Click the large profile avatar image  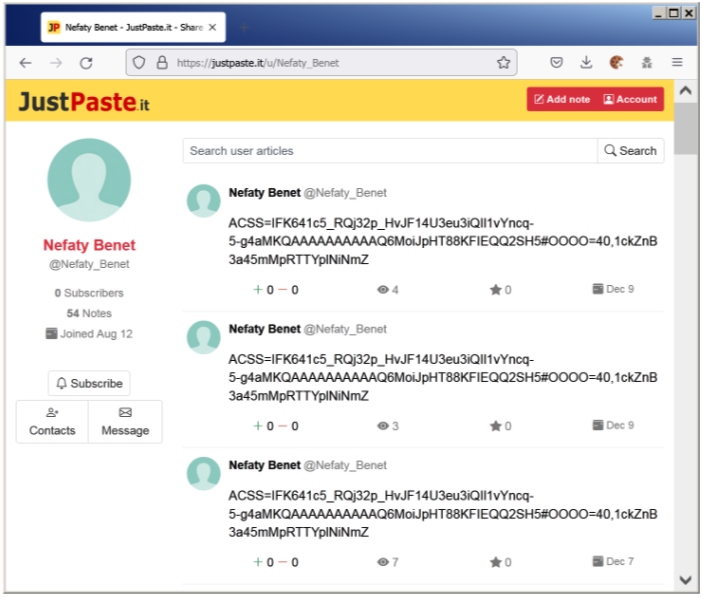pyautogui.click(x=89, y=180)
